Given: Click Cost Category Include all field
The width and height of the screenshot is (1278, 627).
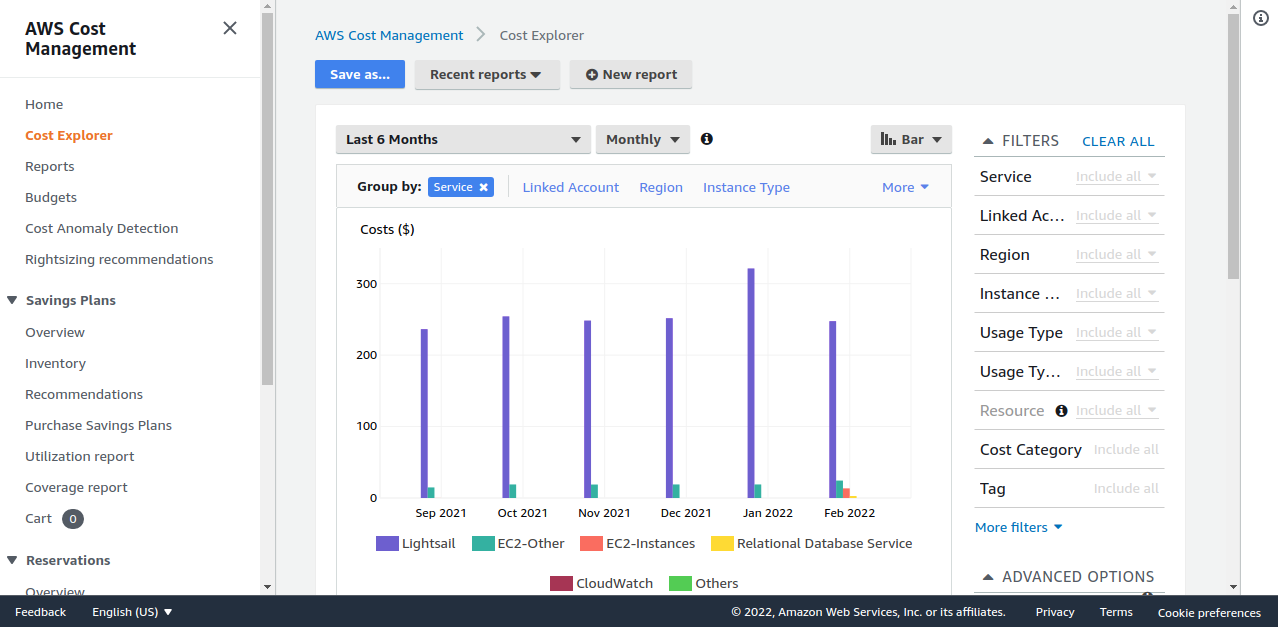Looking at the screenshot, I should point(1126,450).
